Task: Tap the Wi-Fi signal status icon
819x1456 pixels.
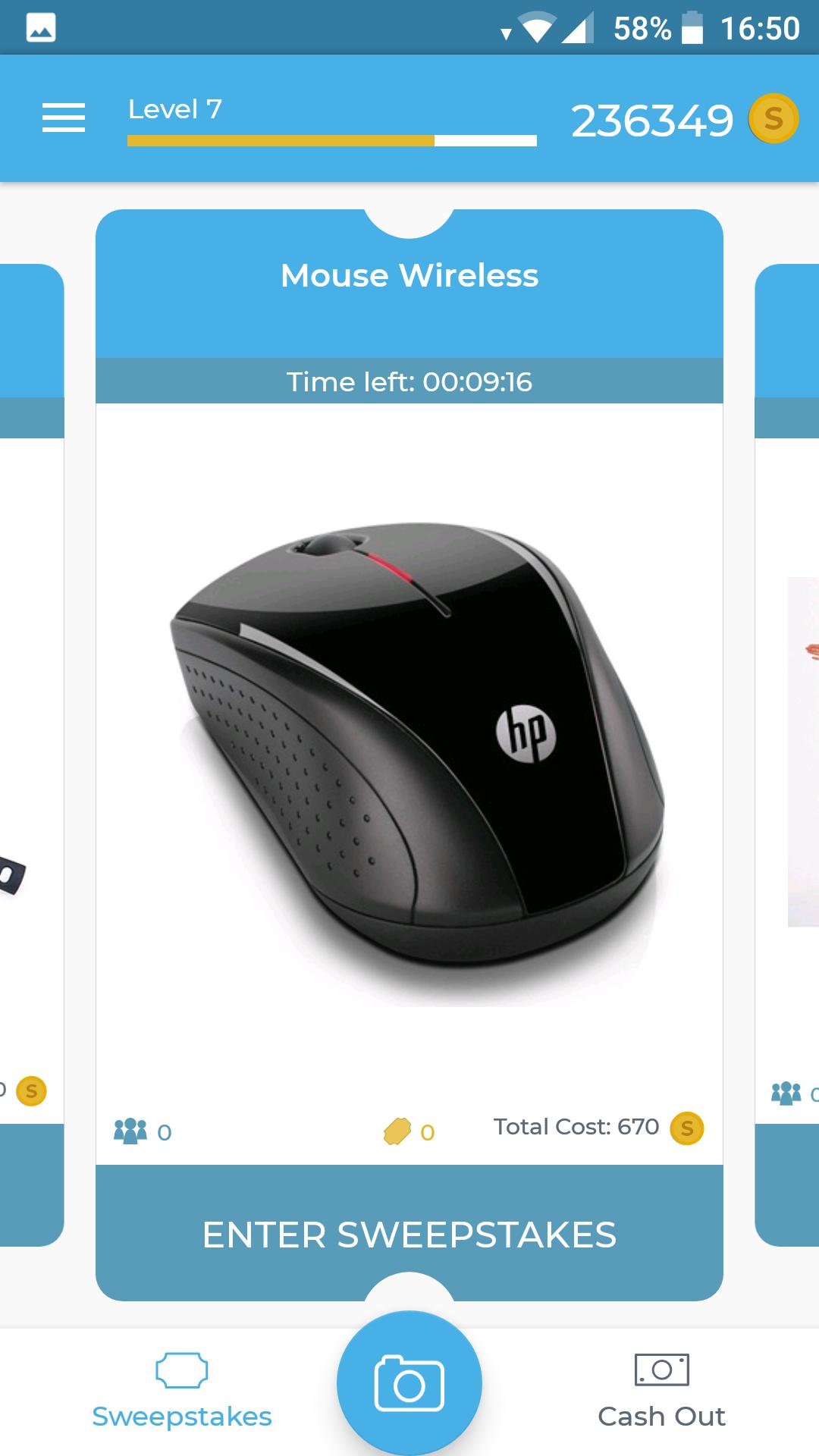Action: click(536, 29)
